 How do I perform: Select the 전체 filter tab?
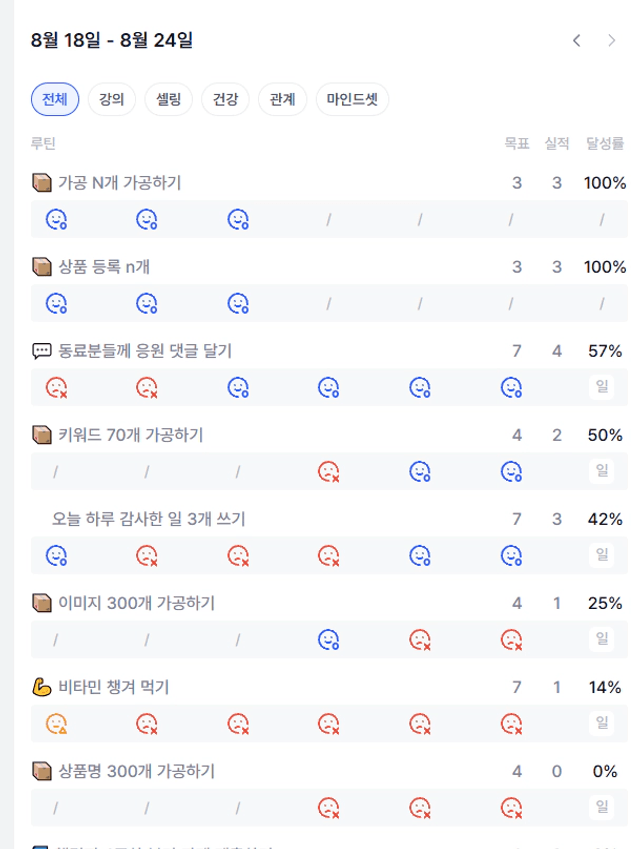55,99
